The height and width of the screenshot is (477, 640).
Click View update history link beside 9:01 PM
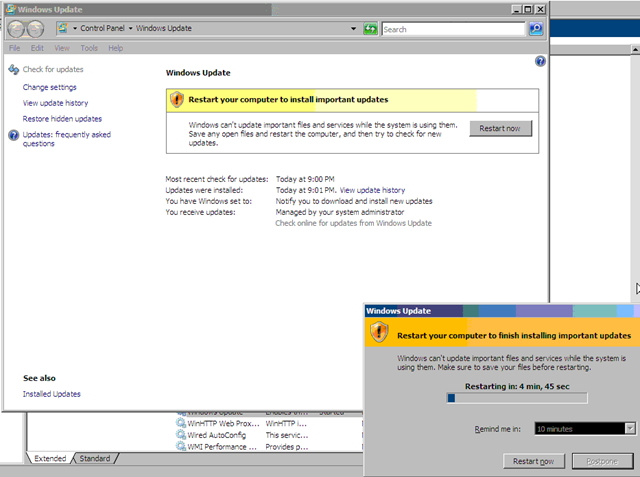coord(372,190)
